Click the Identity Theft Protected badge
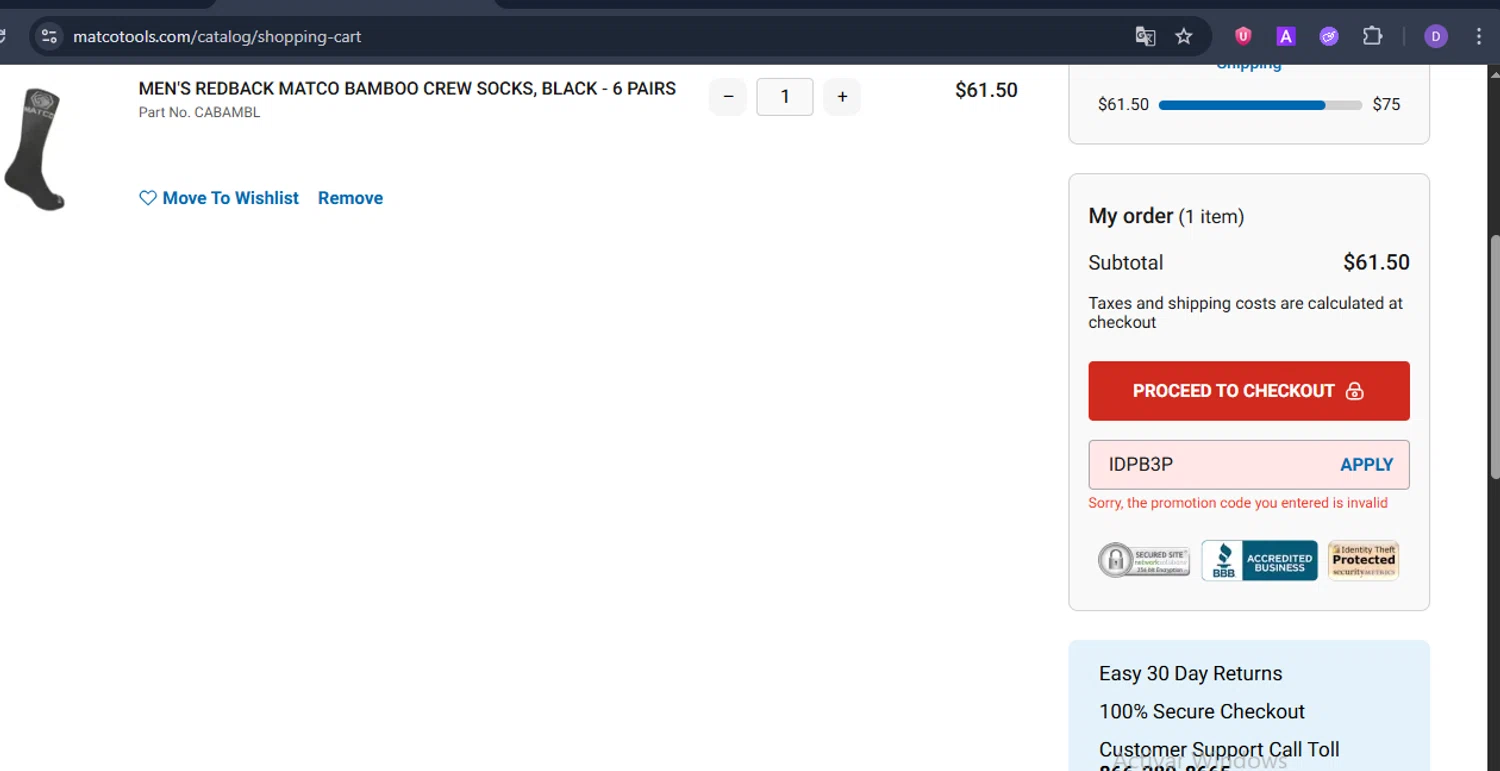Image resolution: width=1500 pixels, height=771 pixels. point(1363,561)
